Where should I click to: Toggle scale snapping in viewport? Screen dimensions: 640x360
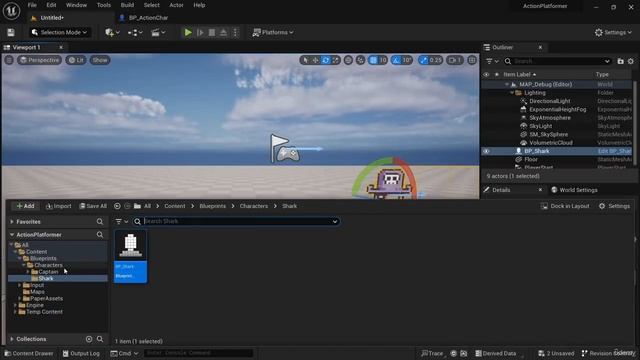423,60
